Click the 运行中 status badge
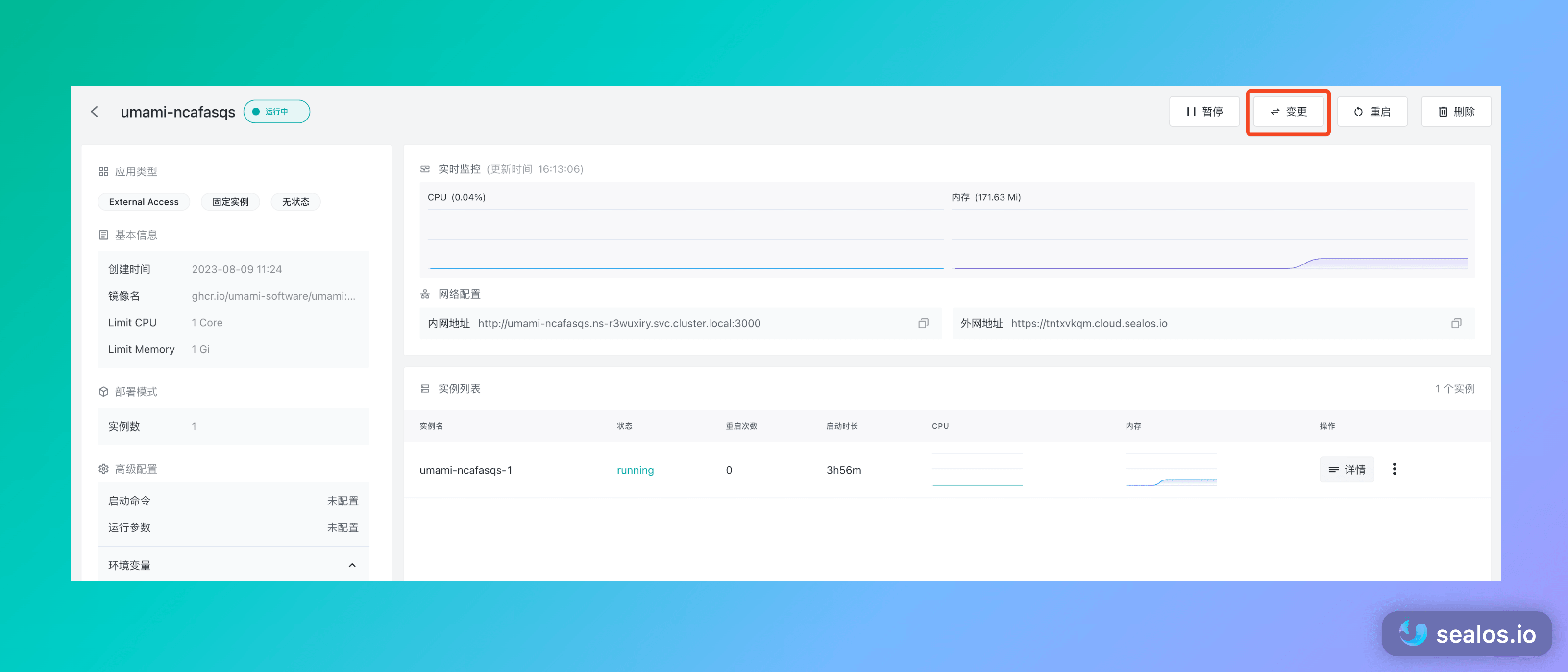1568x672 pixels. [x=276, y=111]
